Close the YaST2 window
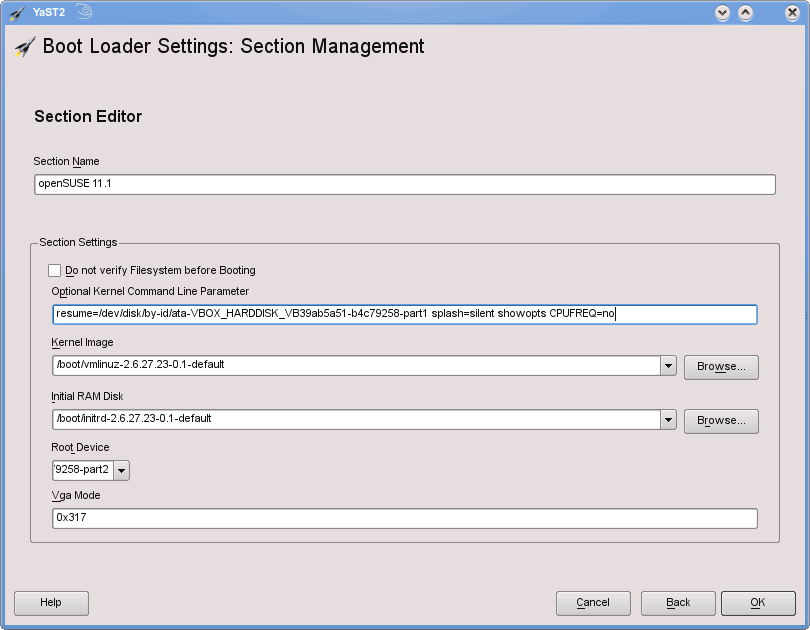This screenshot has height=630, width=810. pos(792,13)
